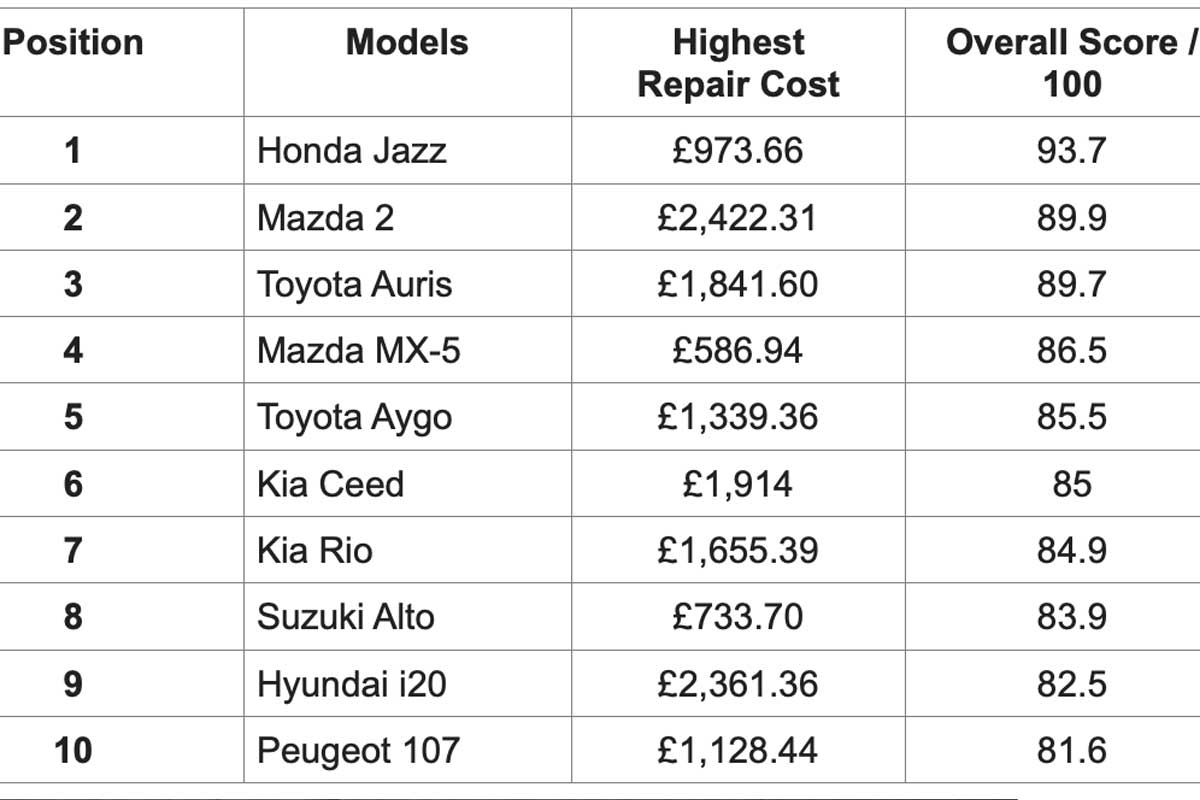The width and height of the screenshot is (1200, 800).
Task: Click the Kia Rio cell
Action: click(x=314, y=551)
